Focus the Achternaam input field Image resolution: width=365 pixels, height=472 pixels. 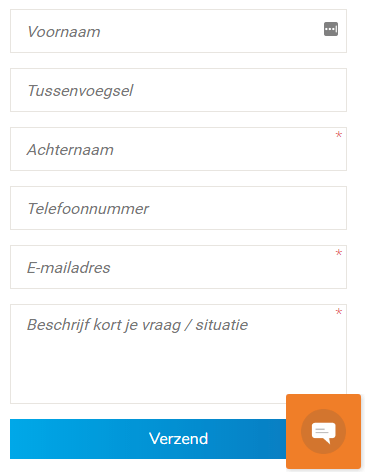tap(178, 149)
